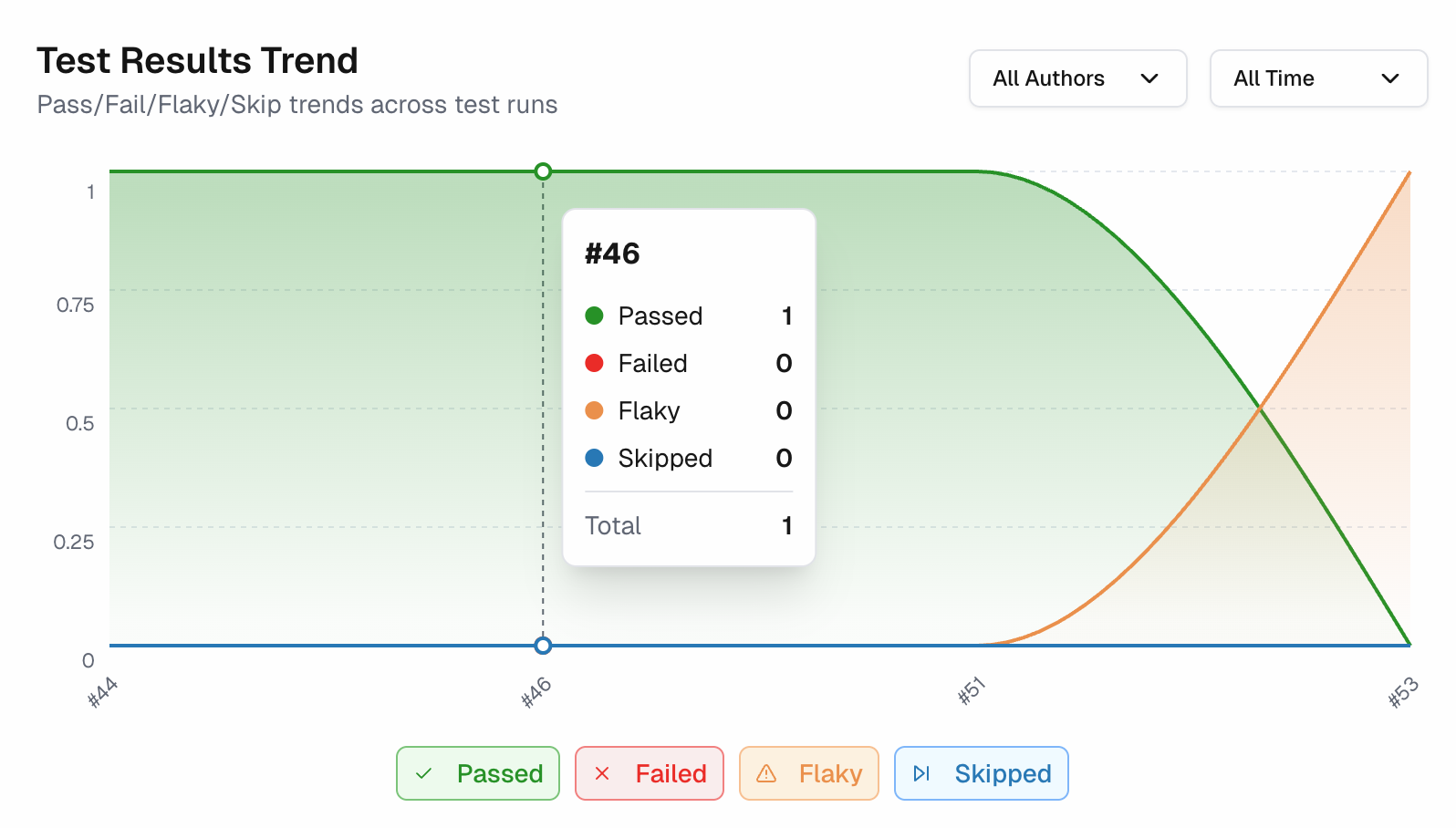The image size is (1456, 828).
Task: Toggle the Skipped series visibility in the legend
Action: pyautogui.click(x=982, y=773)
